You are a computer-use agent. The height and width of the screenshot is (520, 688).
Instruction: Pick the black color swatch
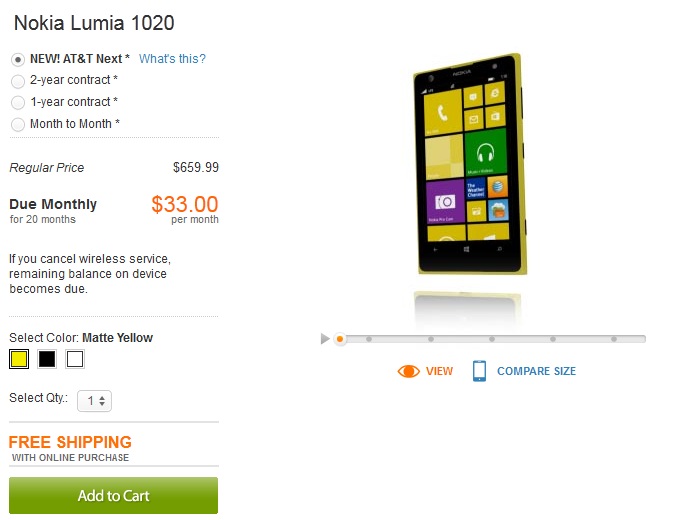[47, 359]
